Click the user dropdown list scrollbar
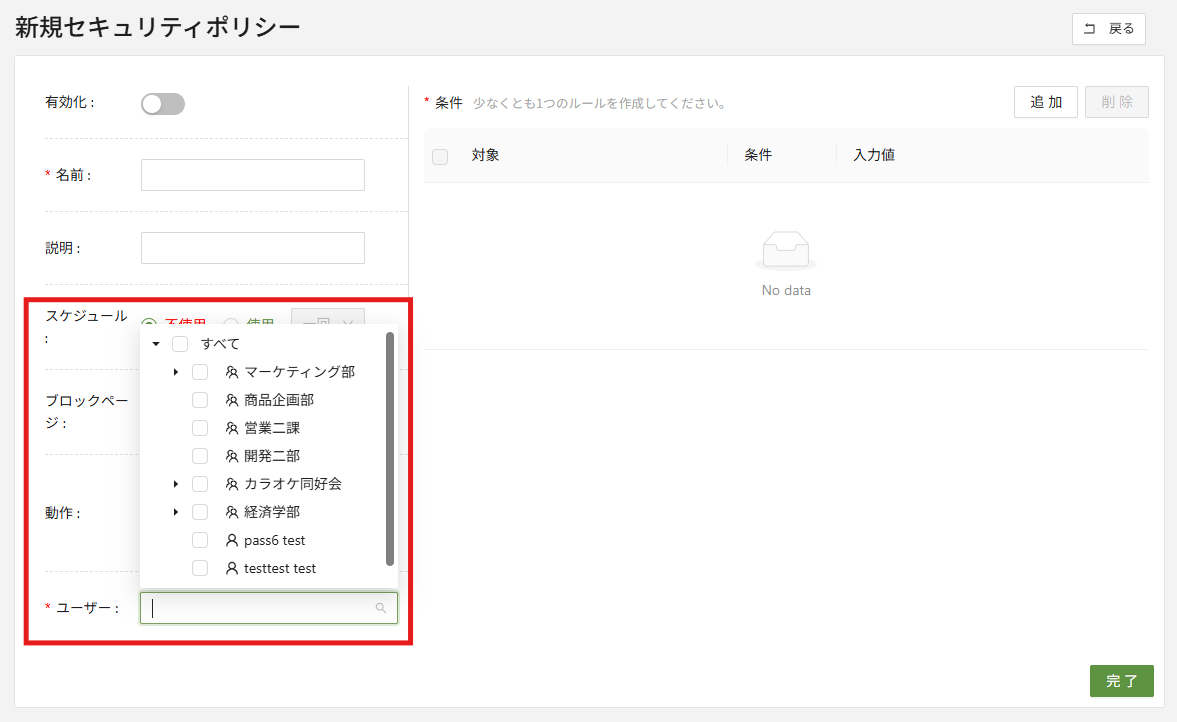 pyautogui.click(x=390, y=450)
